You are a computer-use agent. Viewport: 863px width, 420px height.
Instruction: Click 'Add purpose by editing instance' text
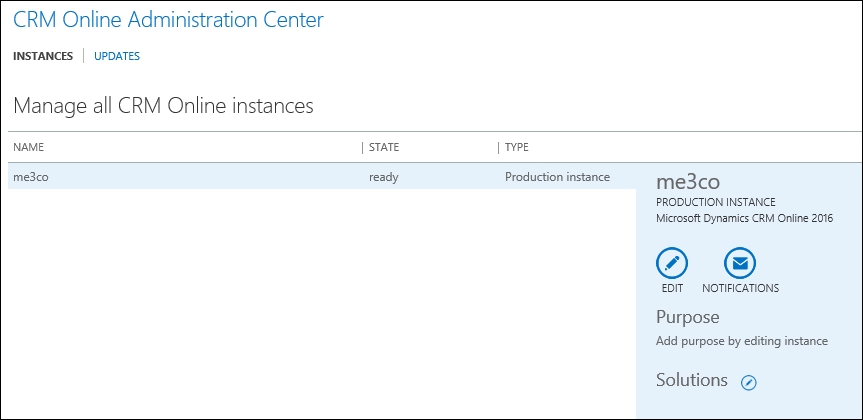point(742,341)
